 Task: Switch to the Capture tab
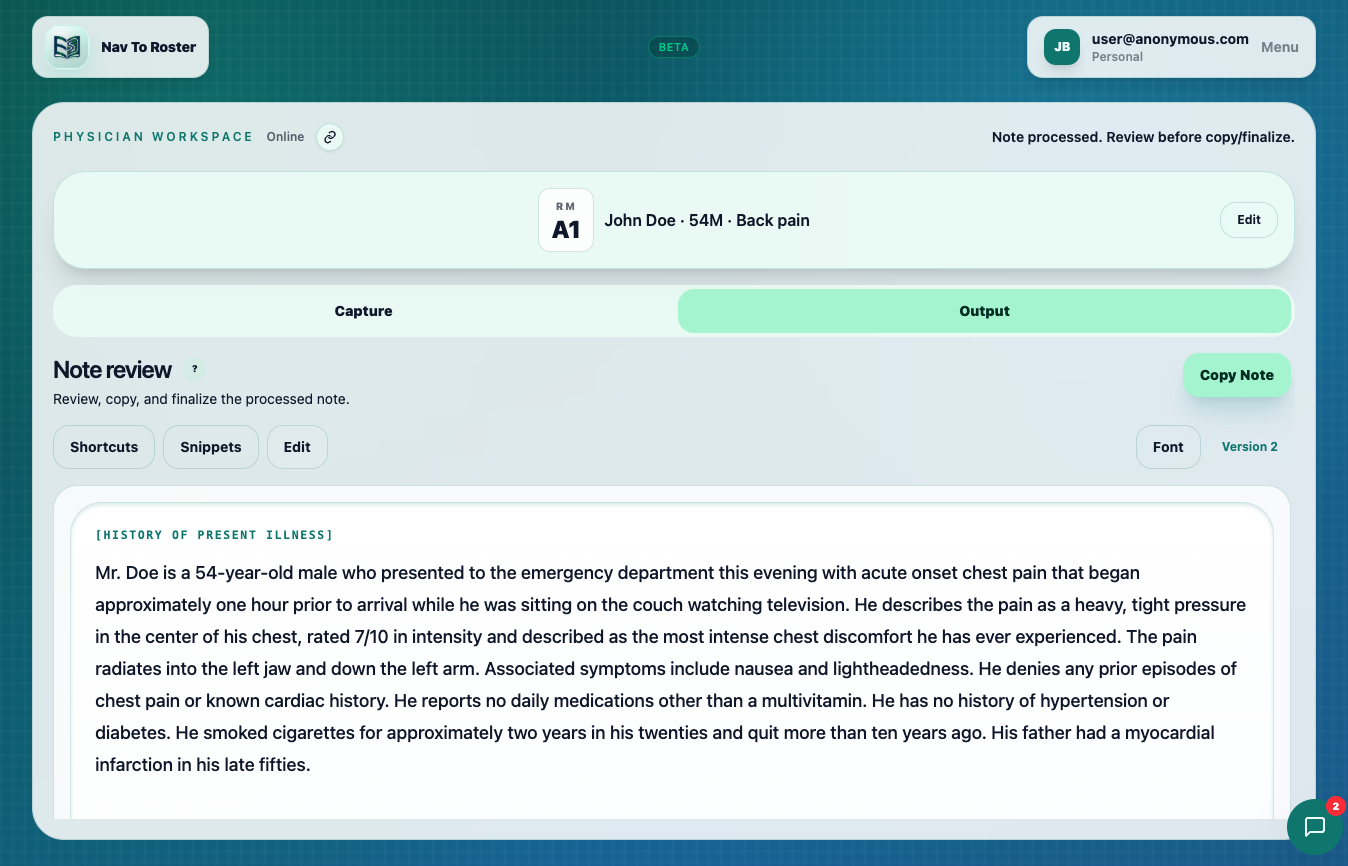(364, 311)
